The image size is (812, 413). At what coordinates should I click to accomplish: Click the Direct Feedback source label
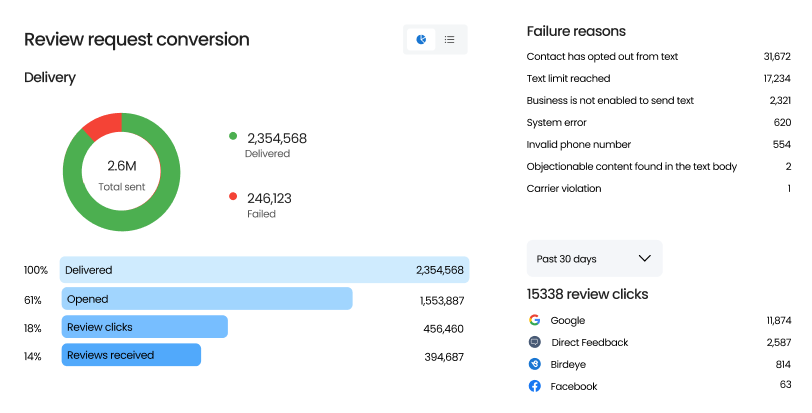[x=590, y=342]
